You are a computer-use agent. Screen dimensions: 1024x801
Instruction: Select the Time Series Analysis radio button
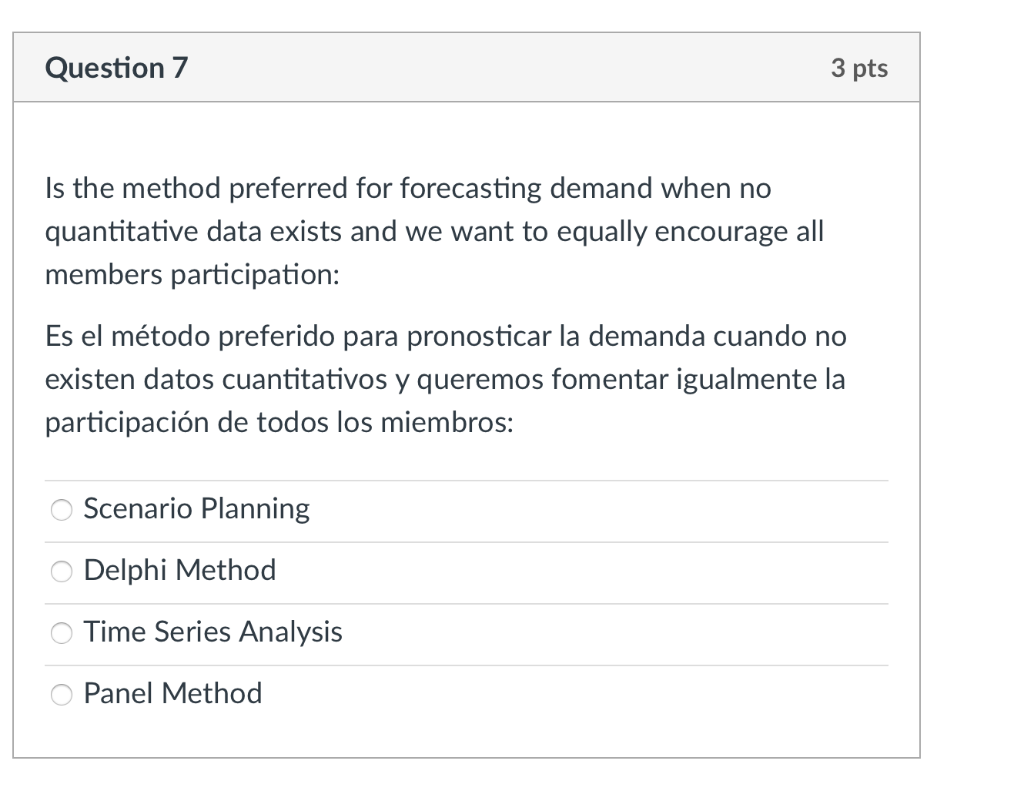tap(61, 633)
